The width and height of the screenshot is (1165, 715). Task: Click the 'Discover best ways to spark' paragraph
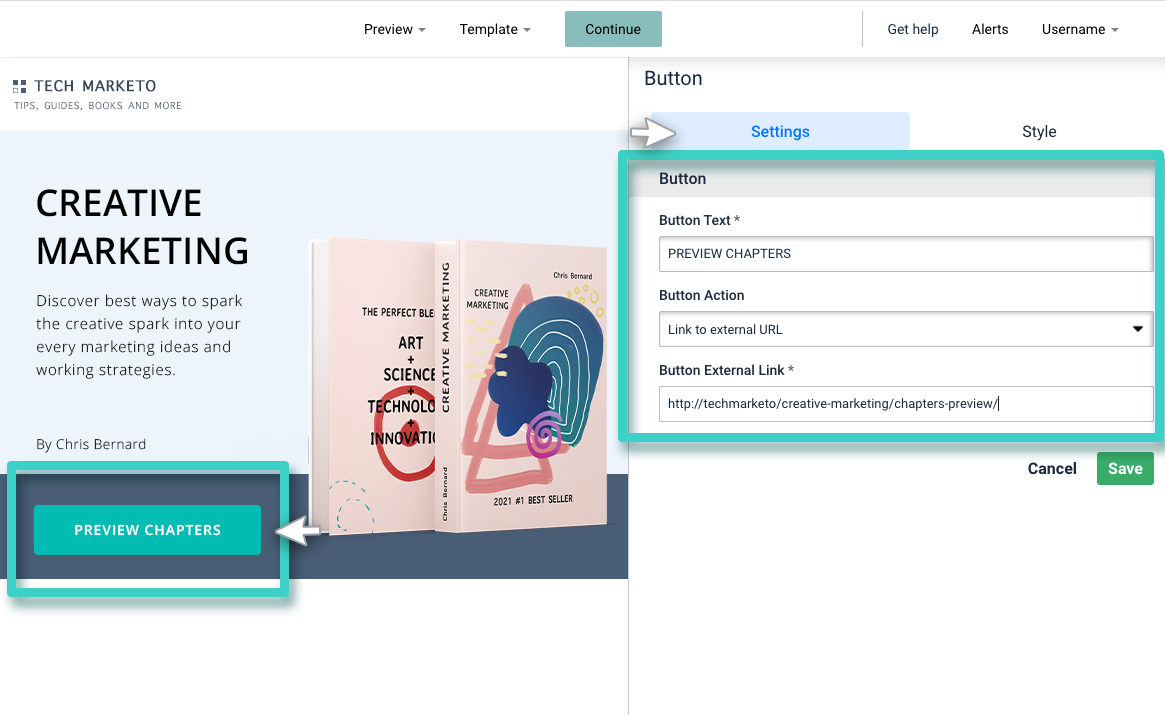click(x=139, y=335)
